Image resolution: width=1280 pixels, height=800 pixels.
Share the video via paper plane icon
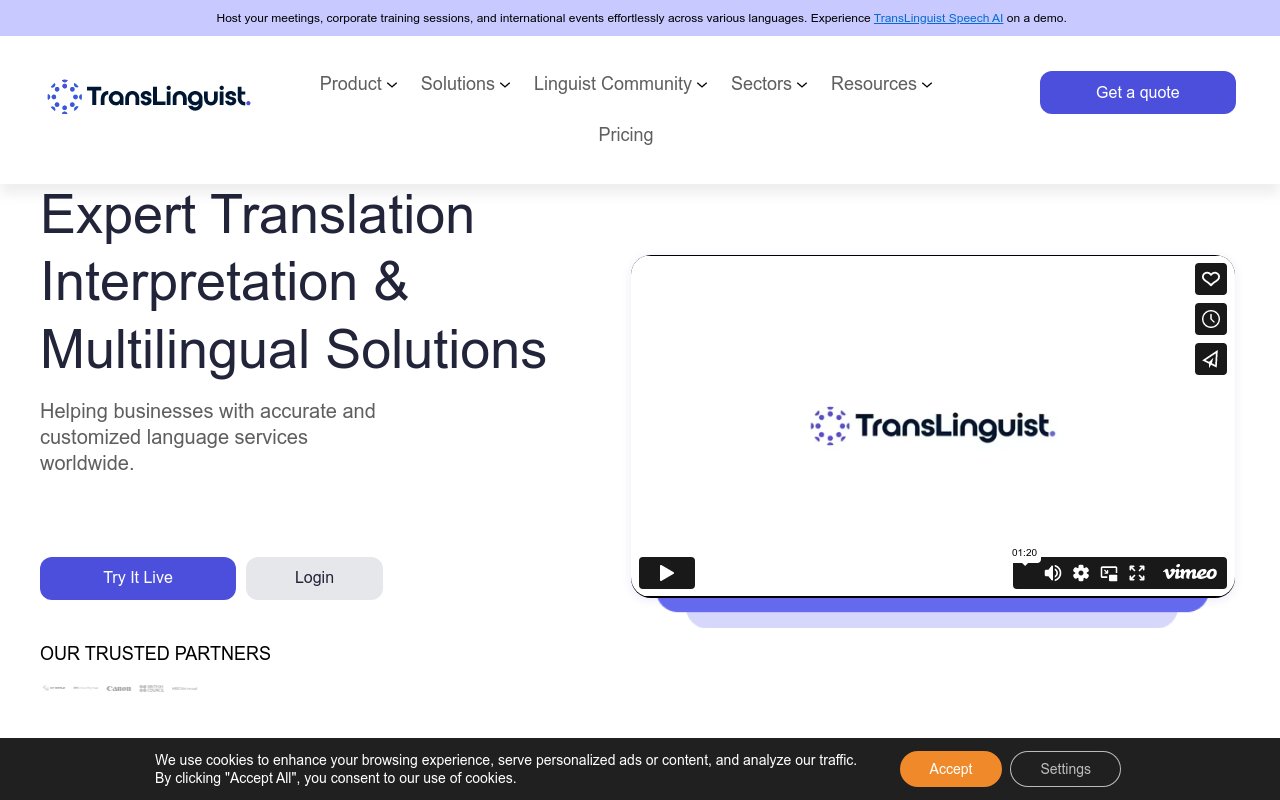coord(1211,359)
